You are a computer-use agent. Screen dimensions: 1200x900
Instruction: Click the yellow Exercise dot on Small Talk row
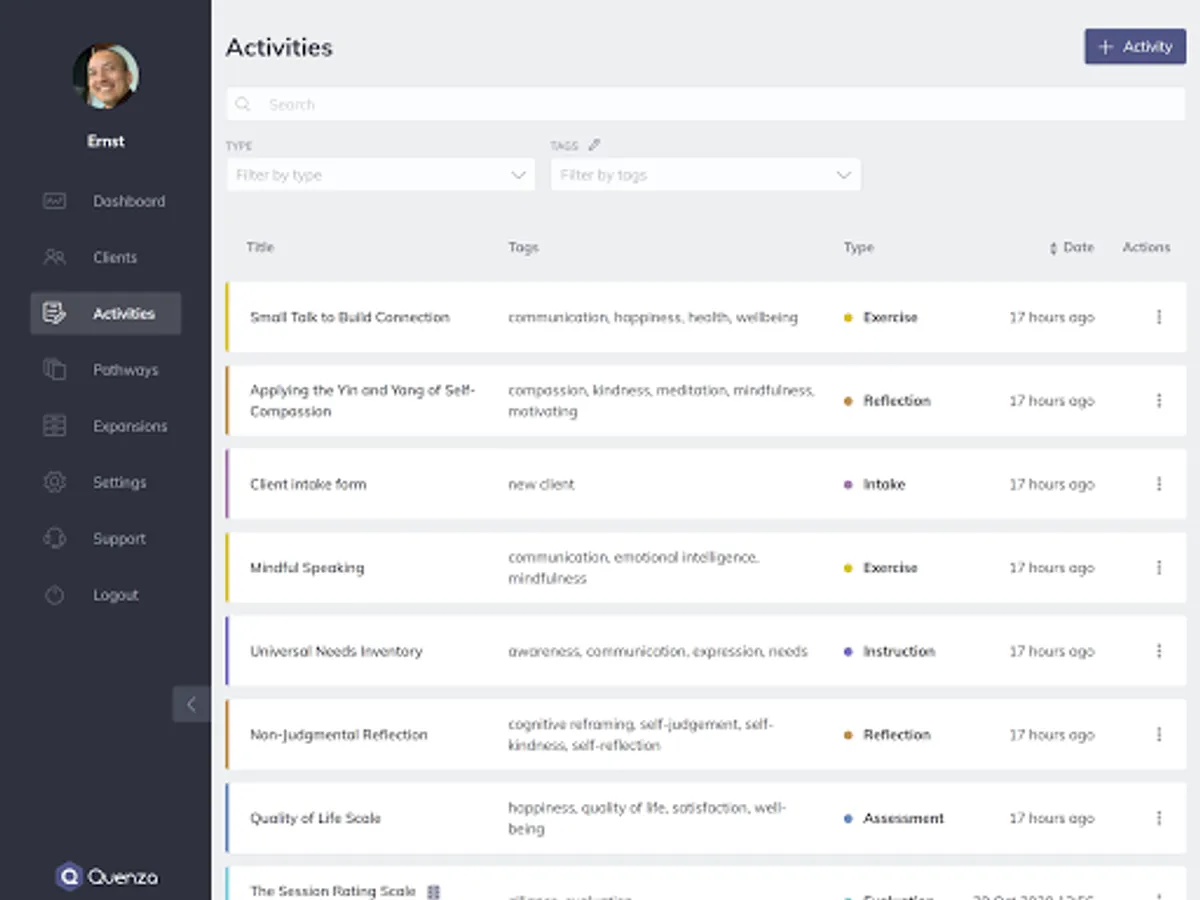(848, 317)
